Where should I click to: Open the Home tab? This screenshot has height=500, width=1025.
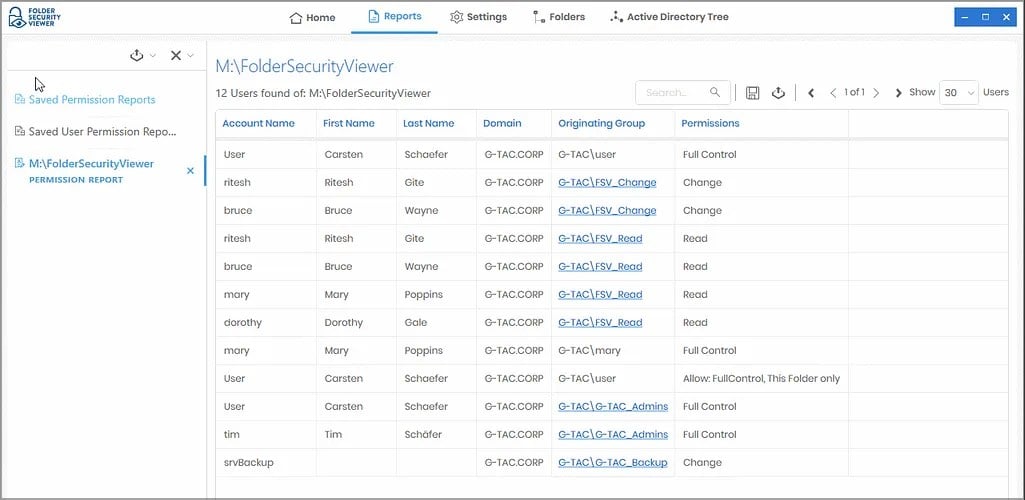click(x=312, y=18)
